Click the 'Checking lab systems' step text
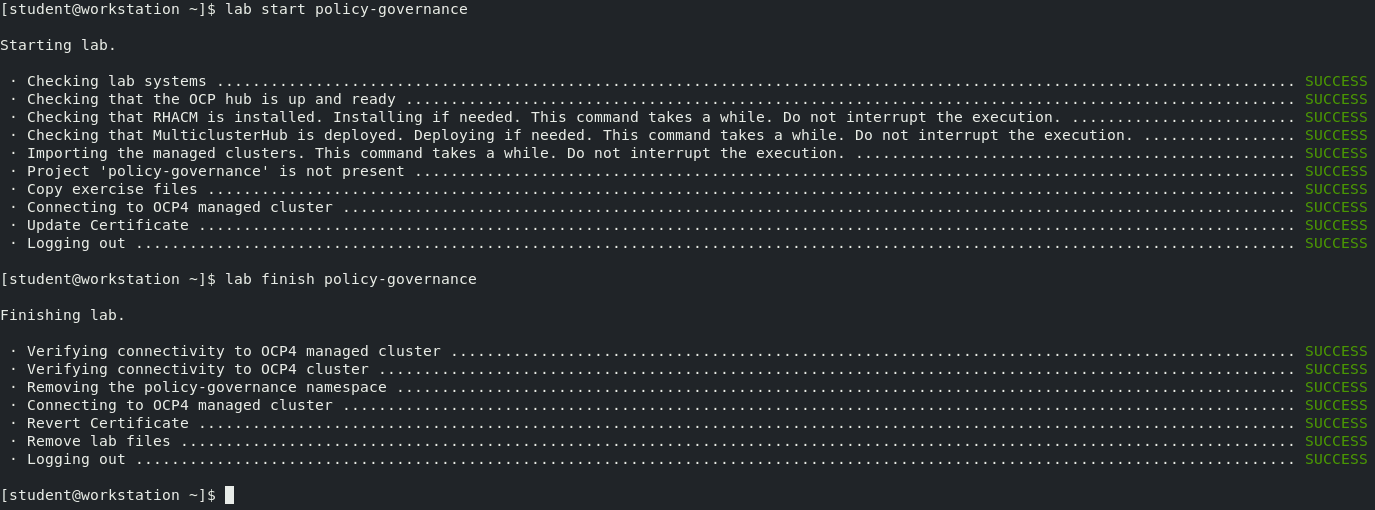The width and height of the screenshot is (1375, 510). click(x=116, y=81)
